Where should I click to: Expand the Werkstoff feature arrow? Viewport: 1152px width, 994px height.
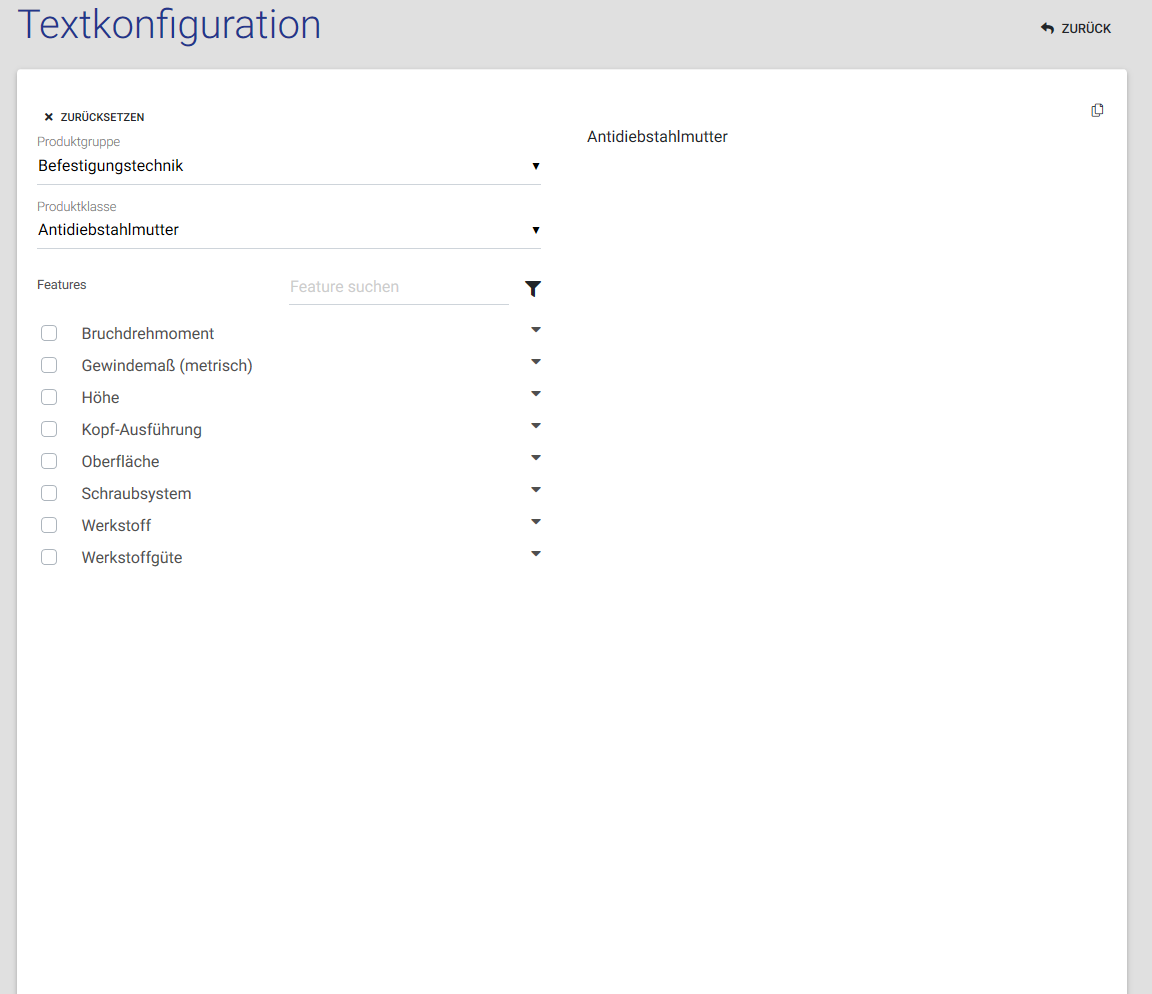point(535,522)
